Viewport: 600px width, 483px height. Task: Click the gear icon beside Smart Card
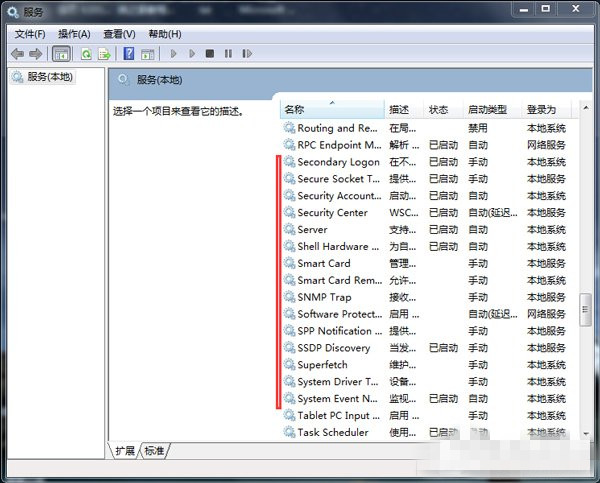pyautogui.click(x=289, y=263)
